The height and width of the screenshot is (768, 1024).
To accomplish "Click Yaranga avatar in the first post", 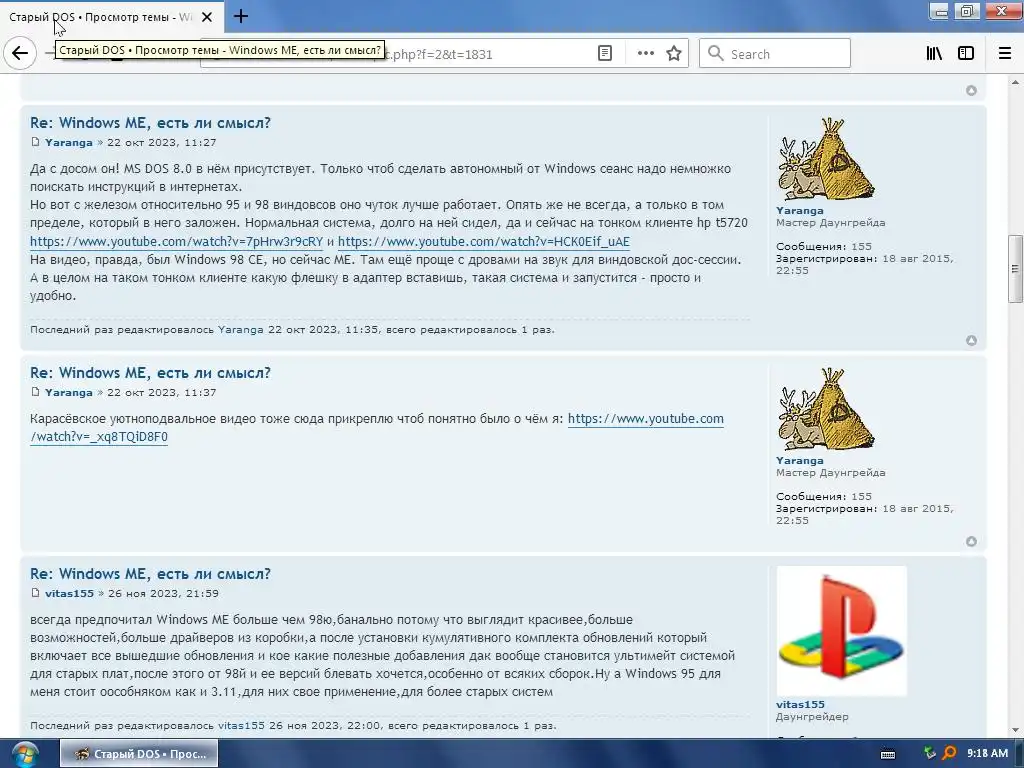I will (x=826, y=159).
